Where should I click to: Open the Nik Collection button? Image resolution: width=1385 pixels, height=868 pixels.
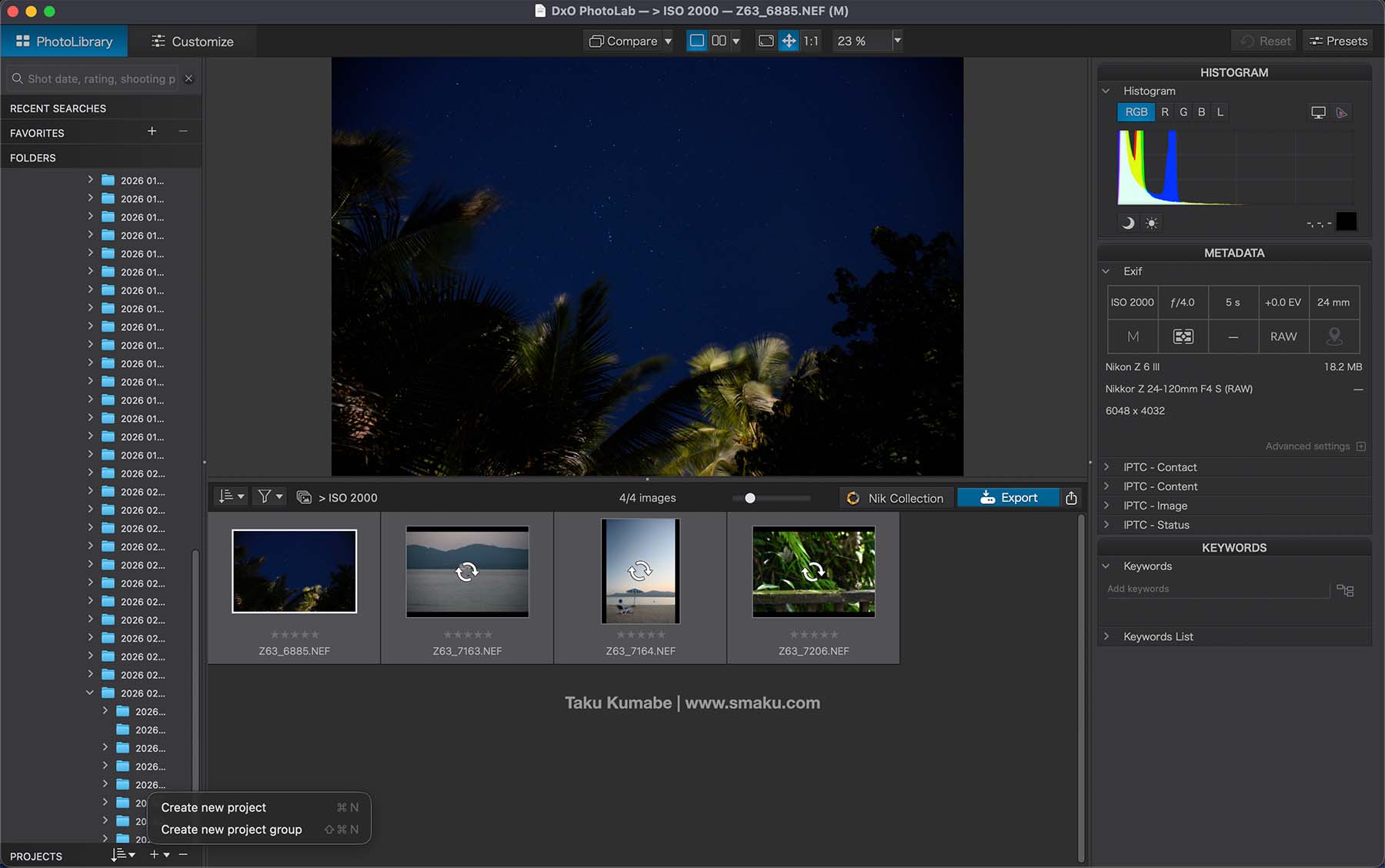pos(896,498)
